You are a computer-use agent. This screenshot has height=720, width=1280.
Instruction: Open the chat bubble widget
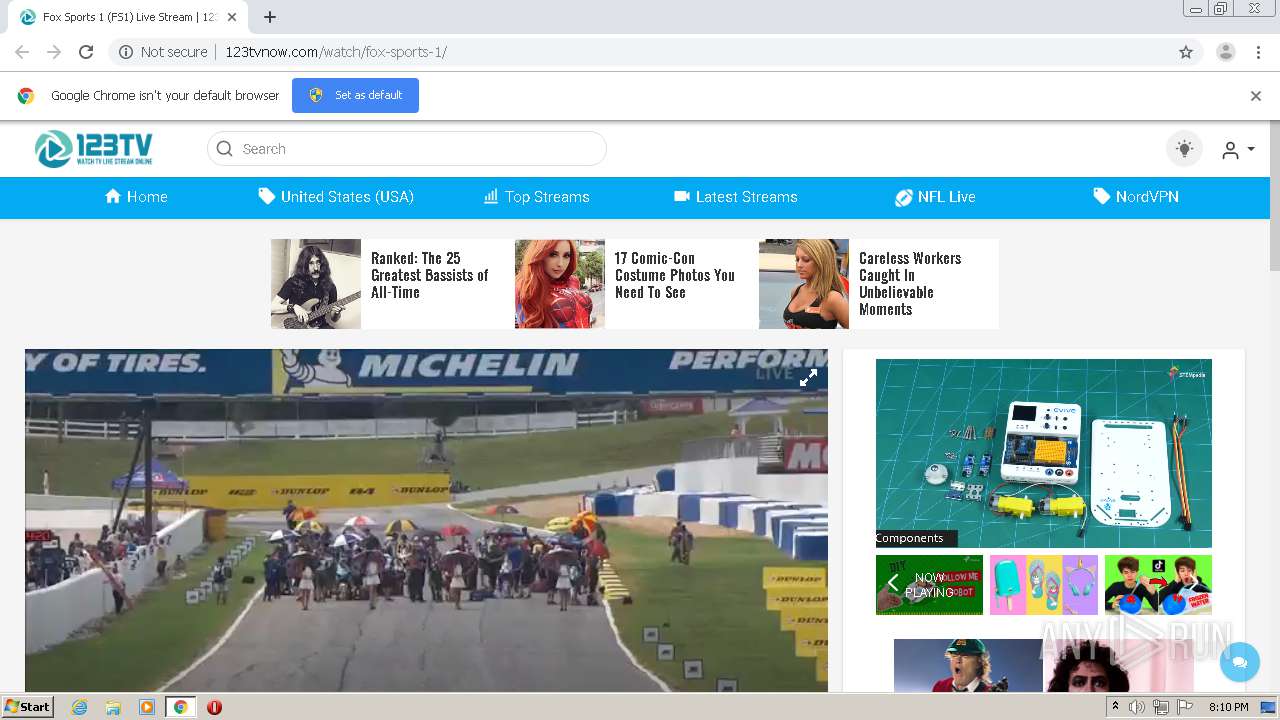(1240, 662)
